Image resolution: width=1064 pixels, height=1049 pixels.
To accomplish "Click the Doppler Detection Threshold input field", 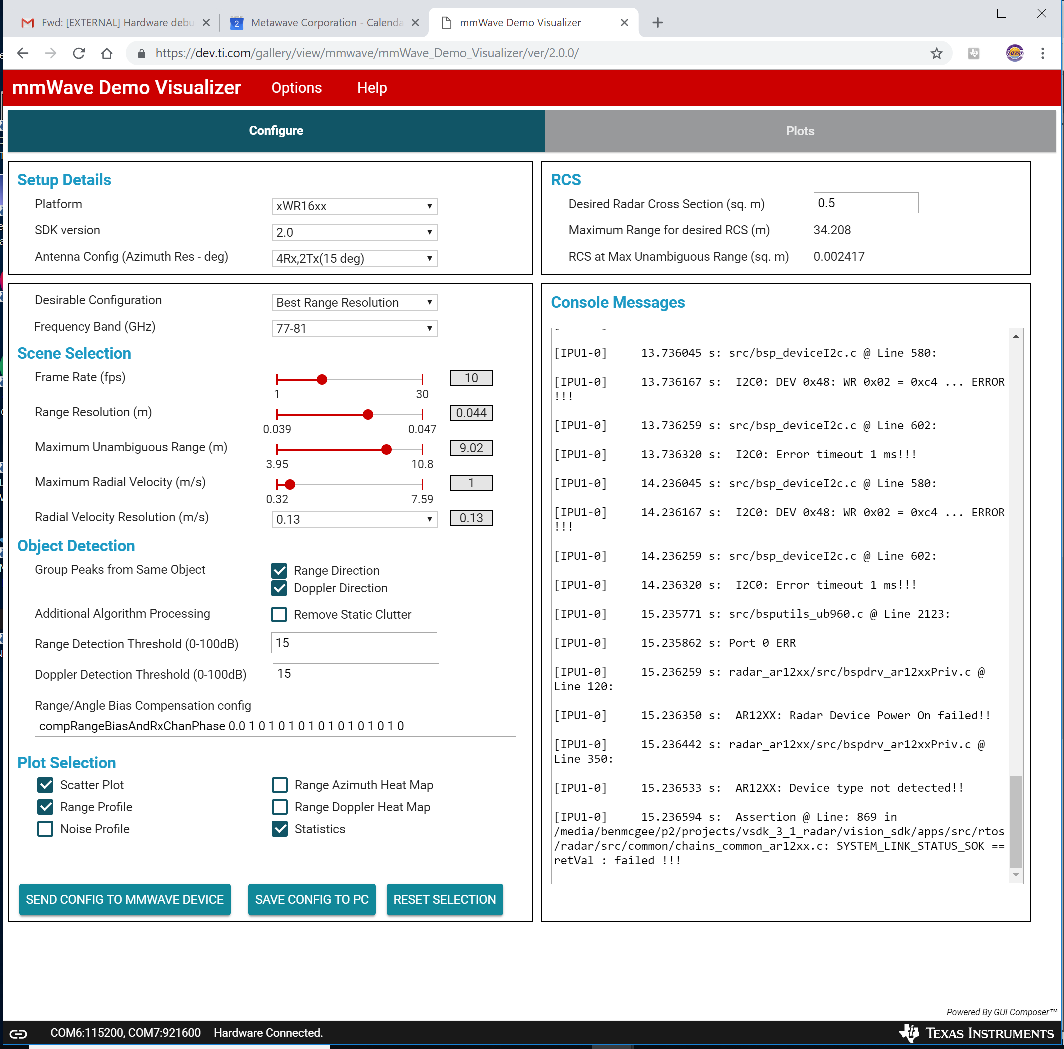I will tap(354, 674).
